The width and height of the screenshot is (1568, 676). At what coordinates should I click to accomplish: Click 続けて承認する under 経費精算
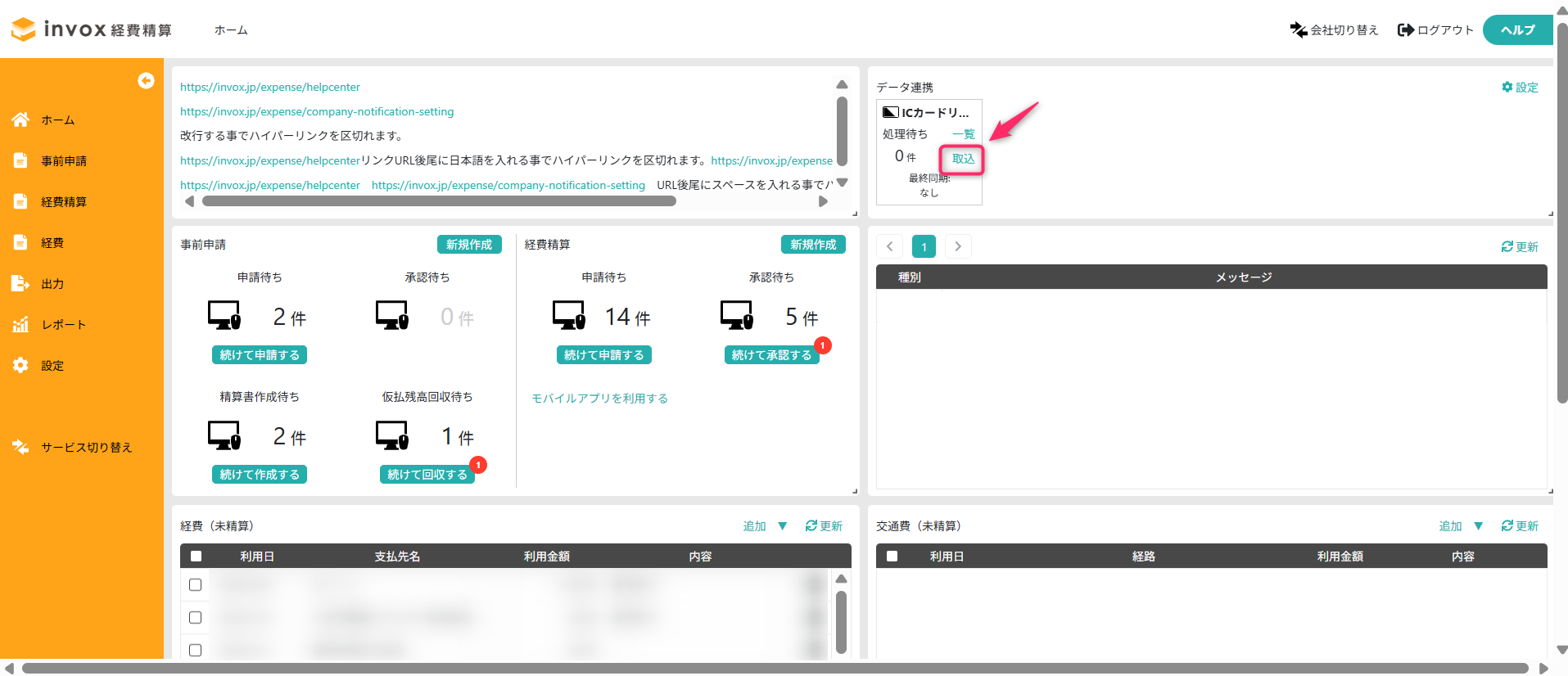[771, 355]
